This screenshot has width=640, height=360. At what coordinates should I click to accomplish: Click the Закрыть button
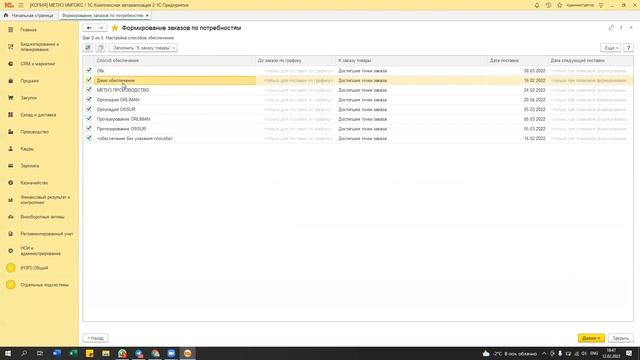point(620,338)
